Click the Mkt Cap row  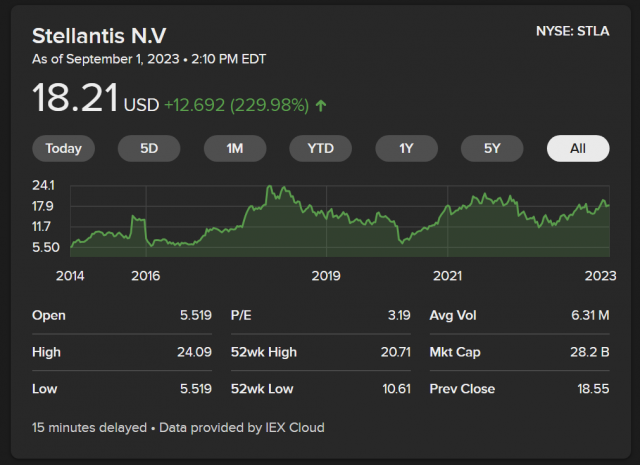(519, 352)
